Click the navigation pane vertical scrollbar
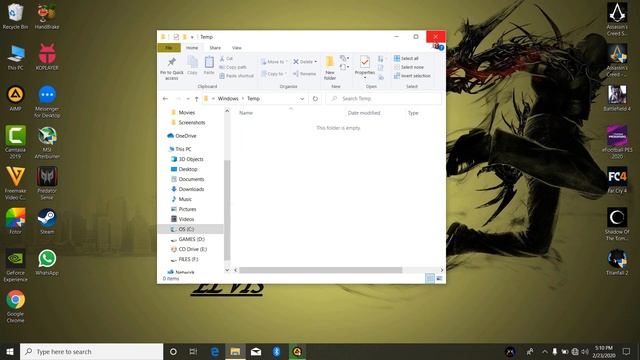This screenshot has width=640, height=360. pos(227,210)
